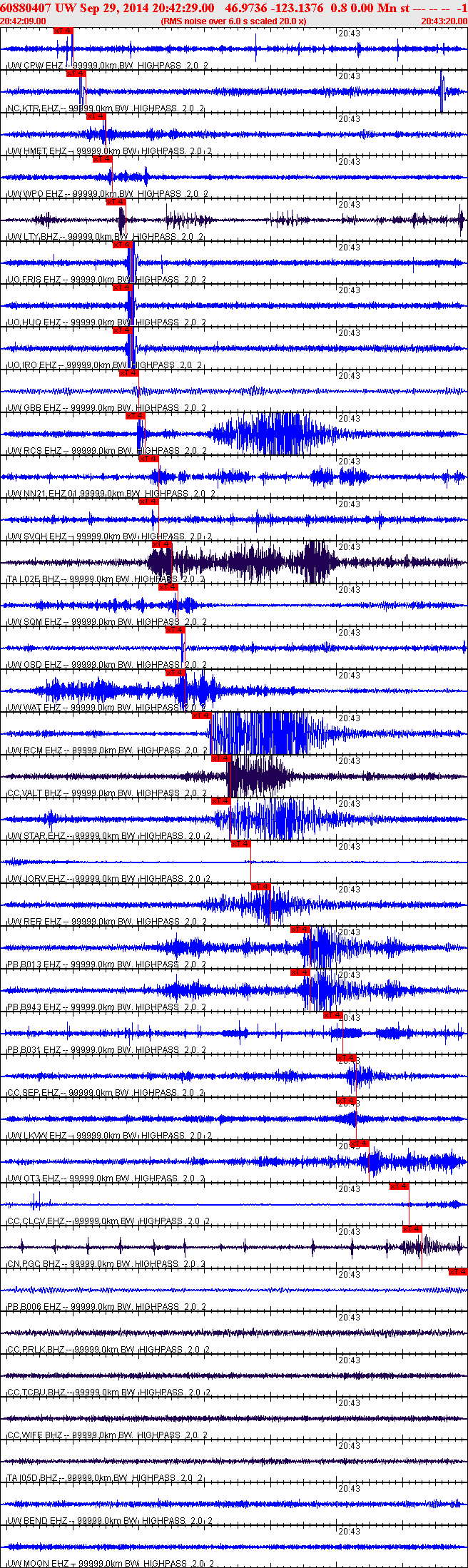Select the UO FRIS EHZ station label
Viewport: 468px width, 1568px height.
34,280
